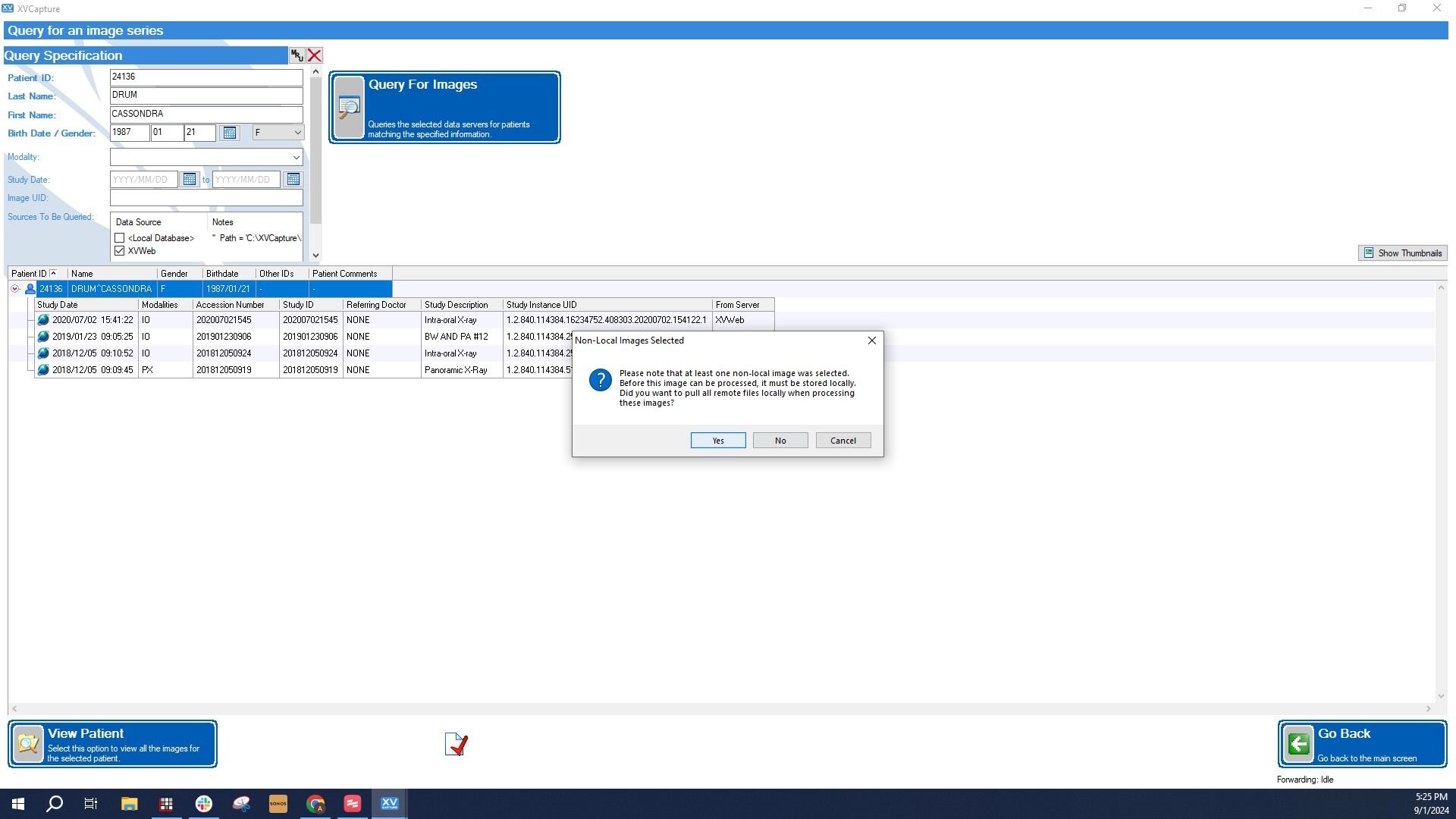Open the query settings icon beside red X

point(297,55)
